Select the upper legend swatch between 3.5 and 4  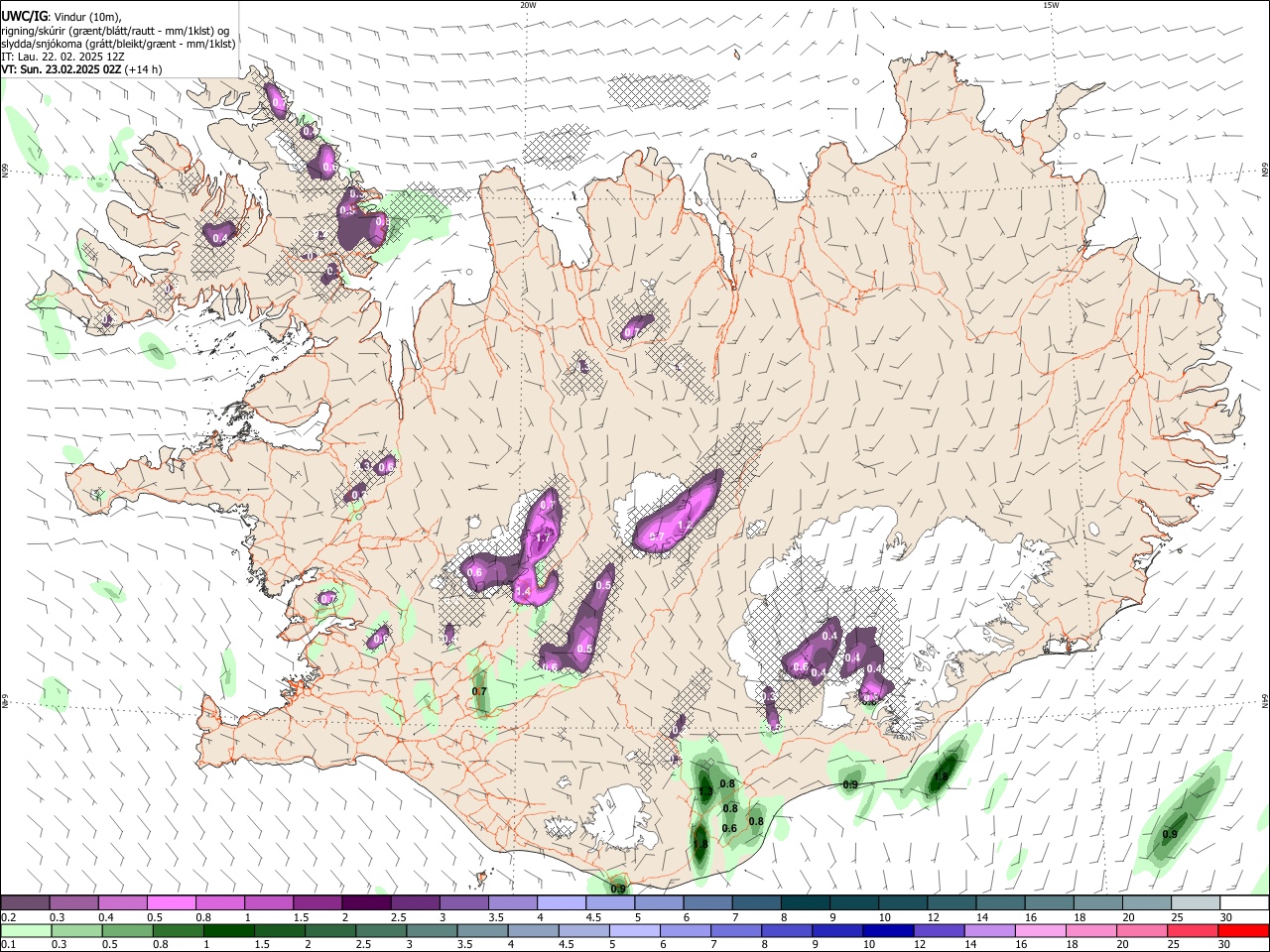point(512,903)
